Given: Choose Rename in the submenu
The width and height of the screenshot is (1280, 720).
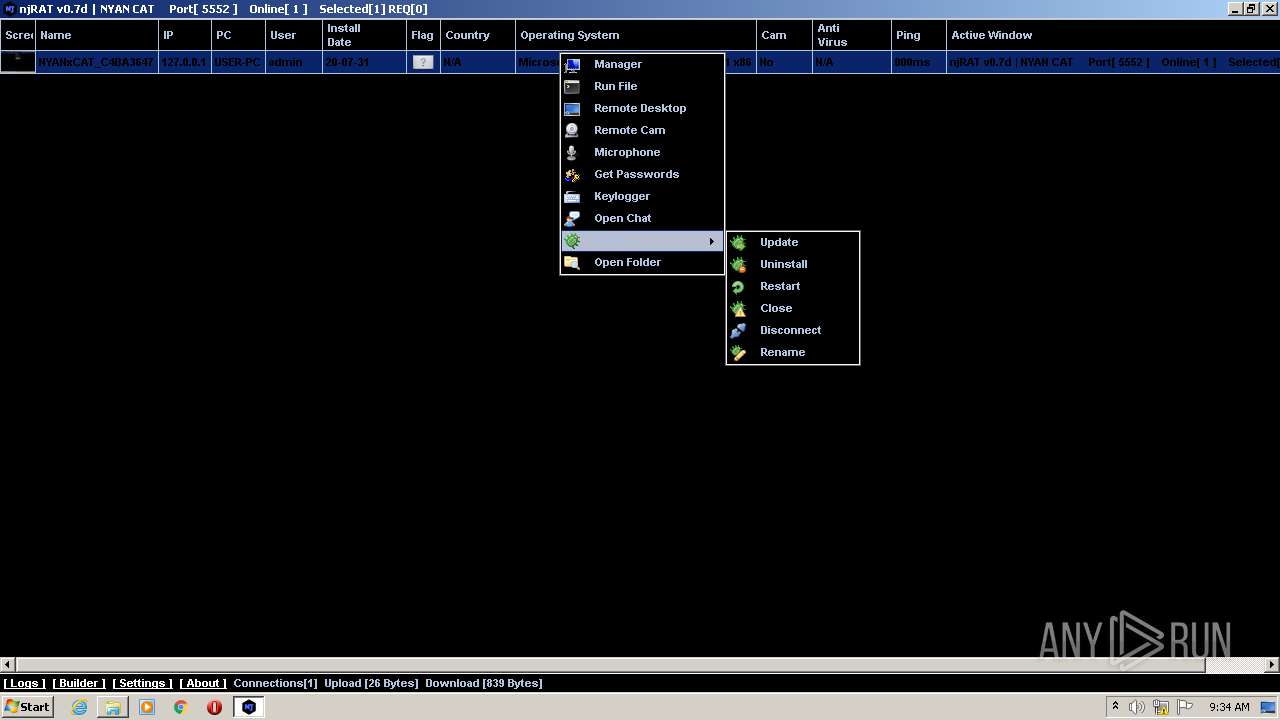Looking at the screenshot, I should pos(792,352).
